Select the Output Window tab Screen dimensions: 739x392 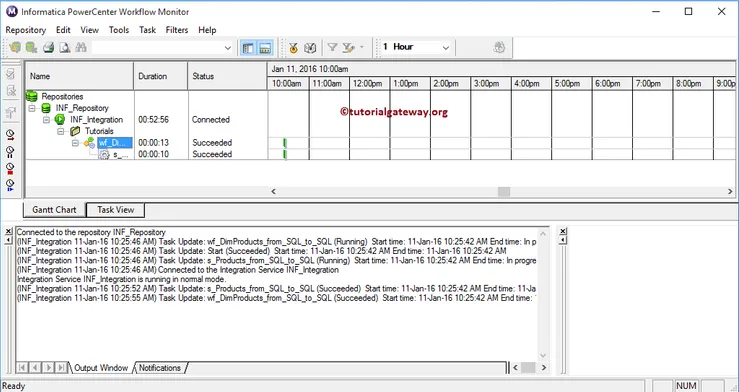[101, 368]
